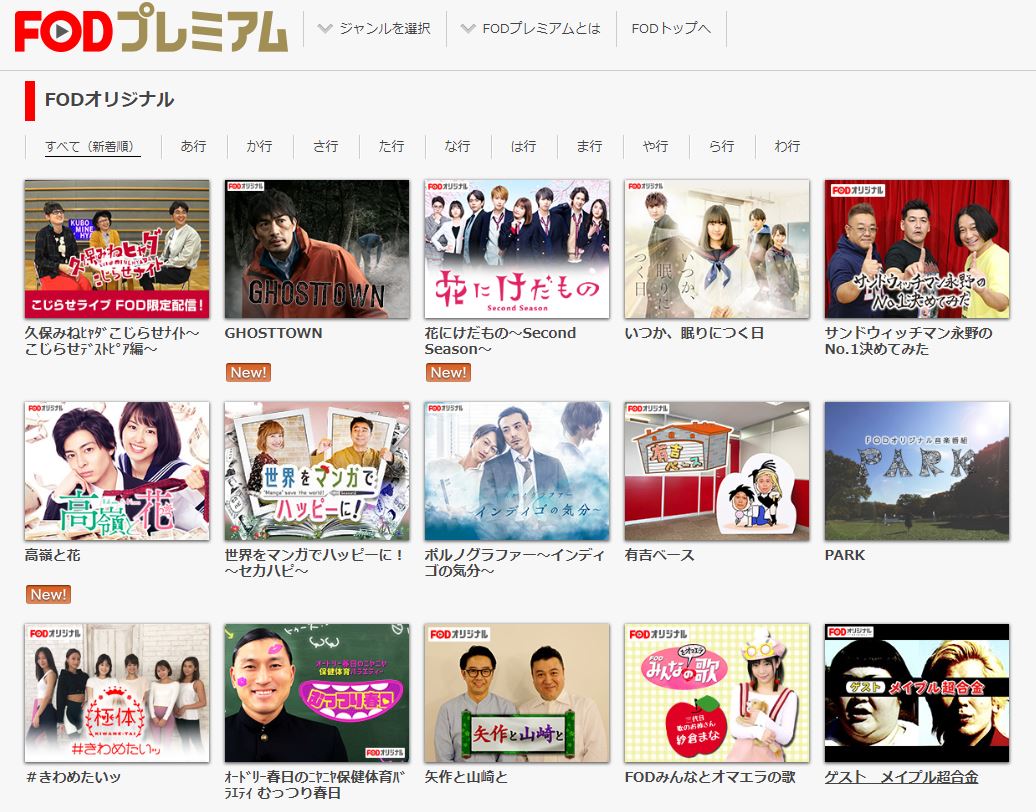Viewport: 1036px width, 812px height.
Task: Click the ゲスト メイプル超合金 title link
Action: (x=901, y=777)
